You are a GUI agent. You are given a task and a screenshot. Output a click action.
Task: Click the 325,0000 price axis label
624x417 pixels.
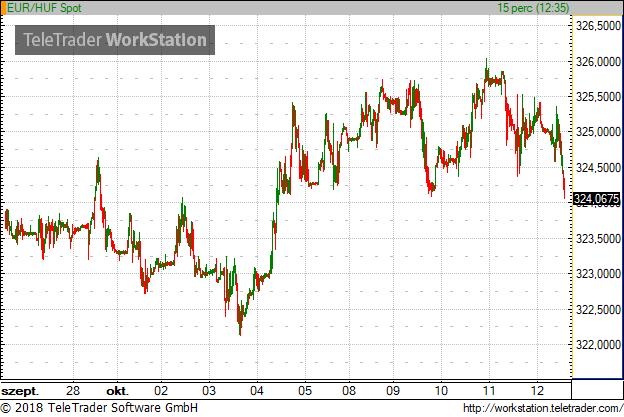(598, 132)
